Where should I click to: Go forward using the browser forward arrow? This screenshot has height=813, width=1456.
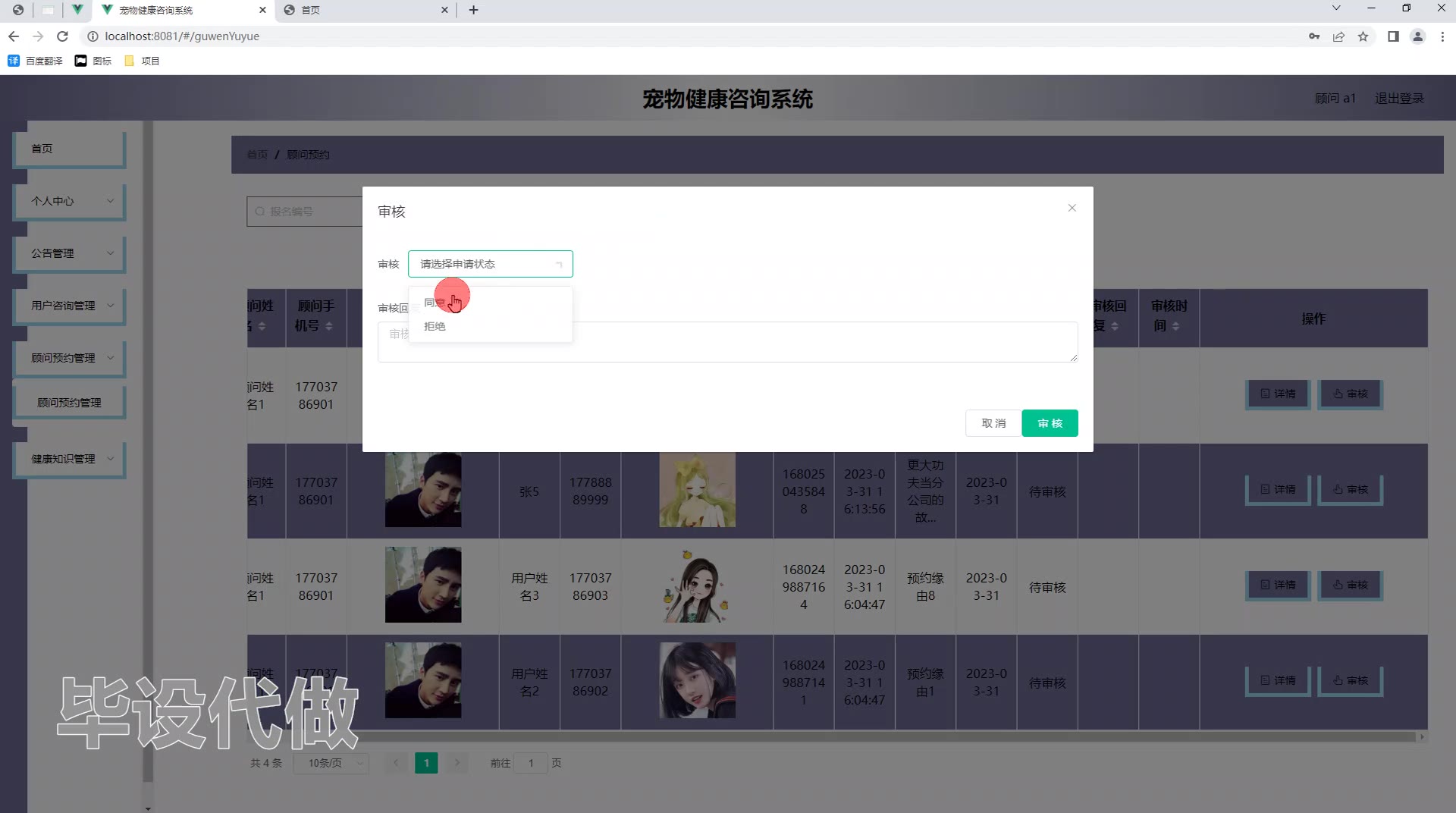coord(38,36)
